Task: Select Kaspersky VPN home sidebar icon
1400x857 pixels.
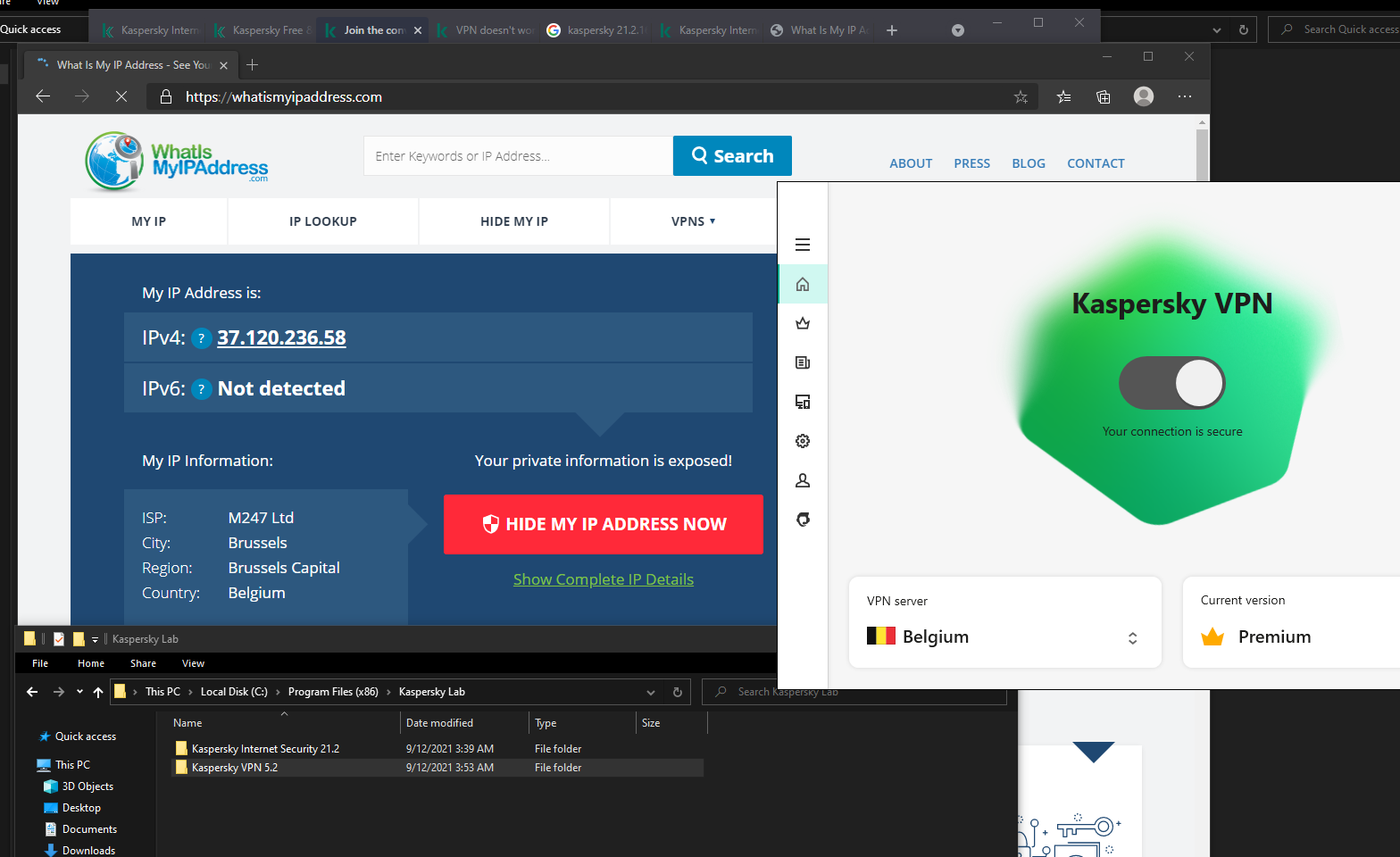Action: click(x=803, y=284)
